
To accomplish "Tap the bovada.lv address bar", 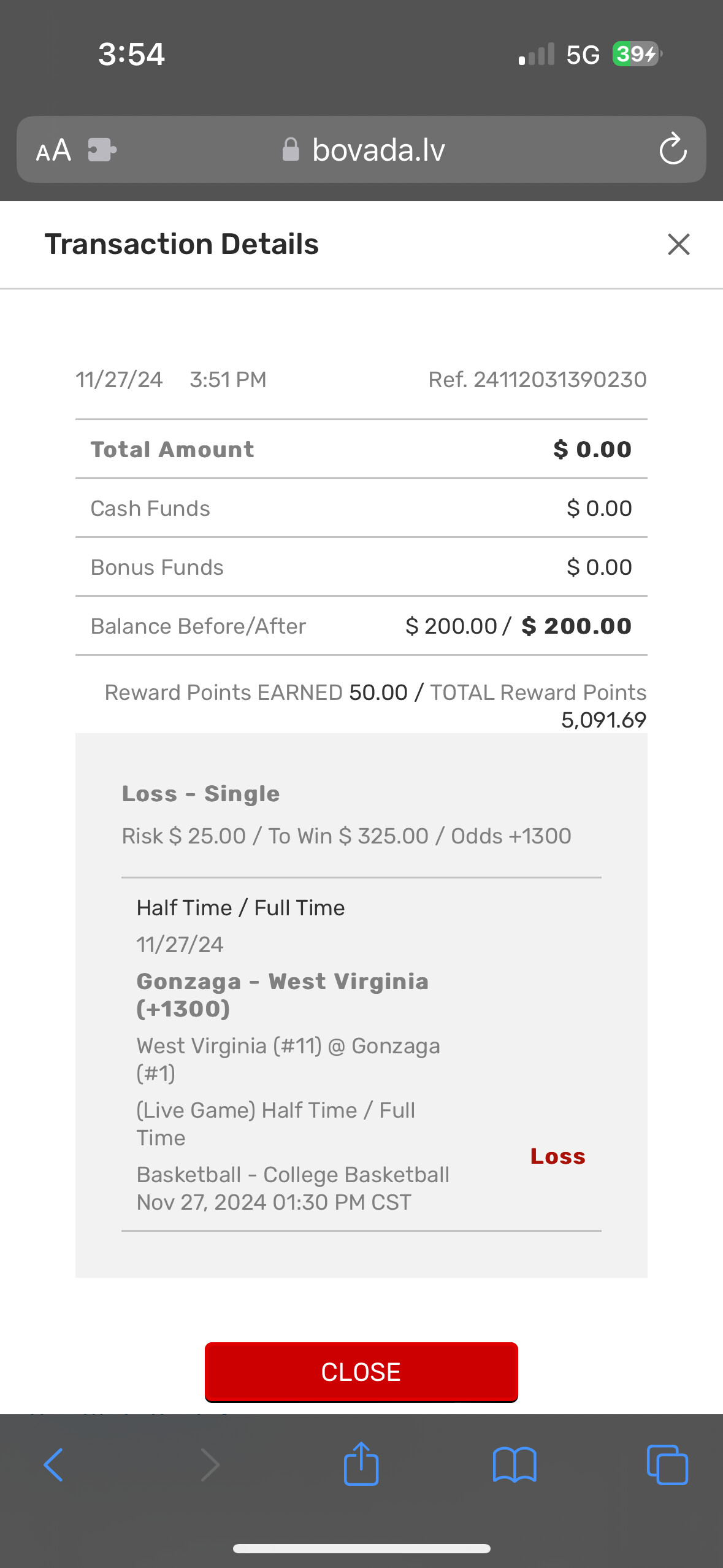I will (378, 150).
